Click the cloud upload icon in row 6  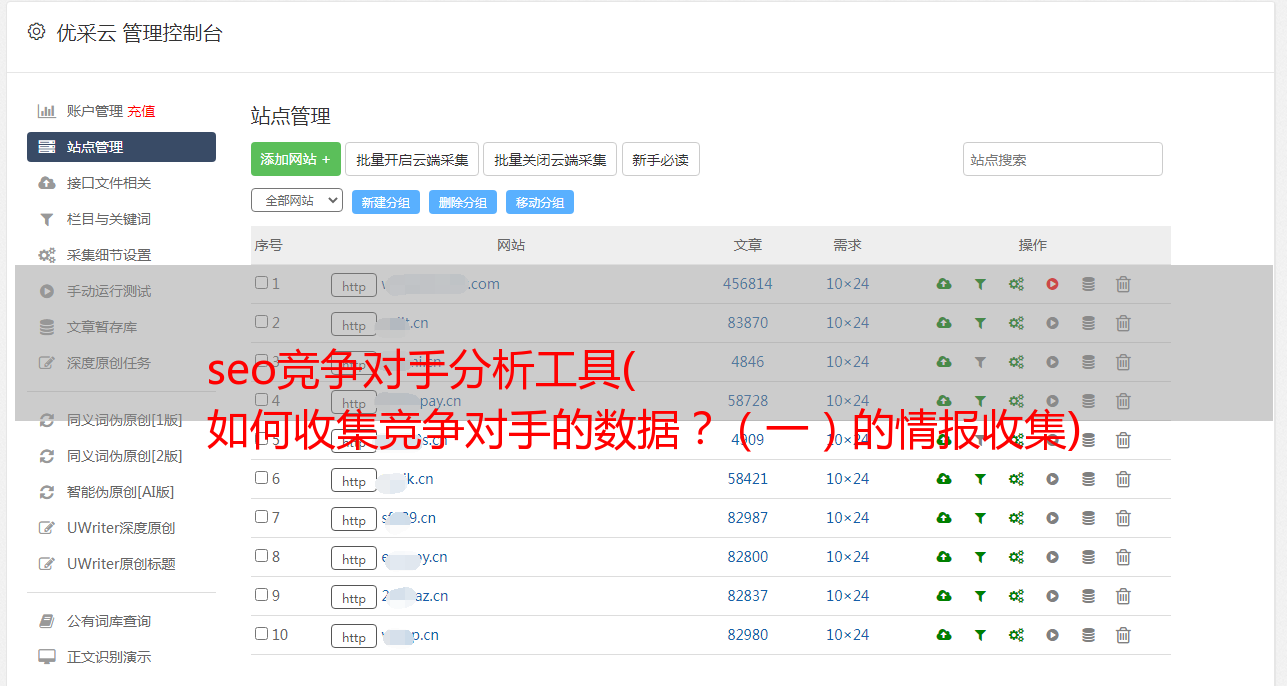pos(944,479)
